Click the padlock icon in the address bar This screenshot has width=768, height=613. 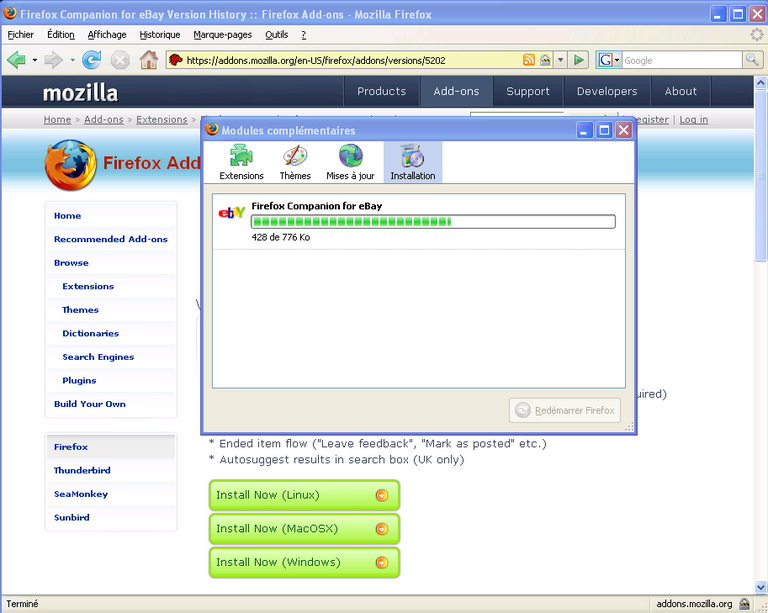[545, 60]
